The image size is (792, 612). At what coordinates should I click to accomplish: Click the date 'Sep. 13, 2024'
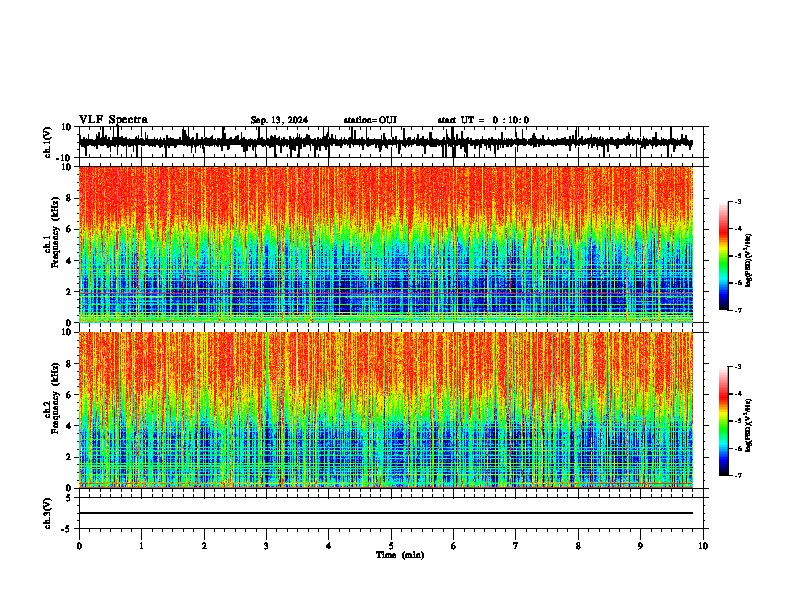279,120
